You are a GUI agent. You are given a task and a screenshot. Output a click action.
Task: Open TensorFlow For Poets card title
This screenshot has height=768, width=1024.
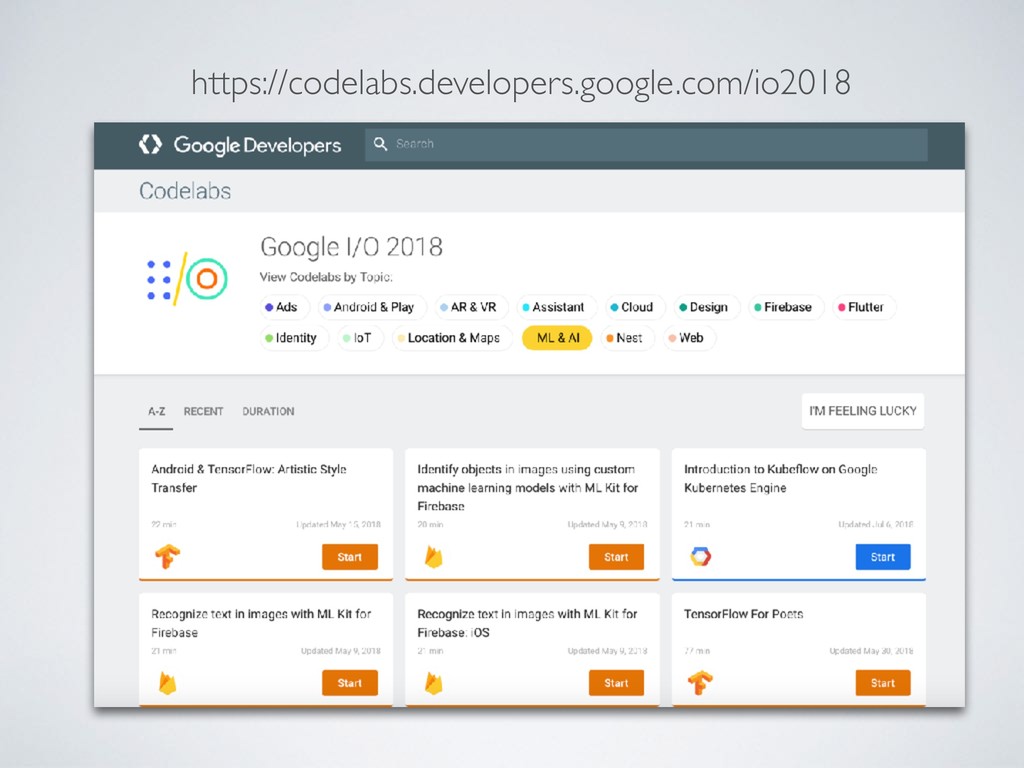pyautogui.click(x=743, y=614)
